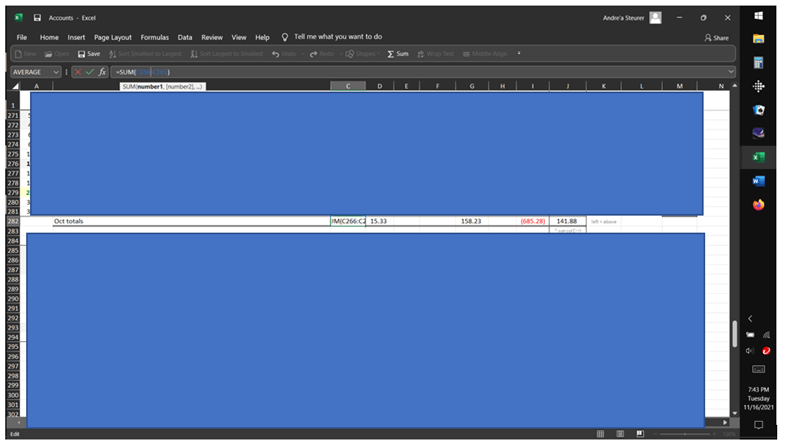This screenshot has width=786, height=447.
Task: Open the Data tab
Action: click(185, 37)
